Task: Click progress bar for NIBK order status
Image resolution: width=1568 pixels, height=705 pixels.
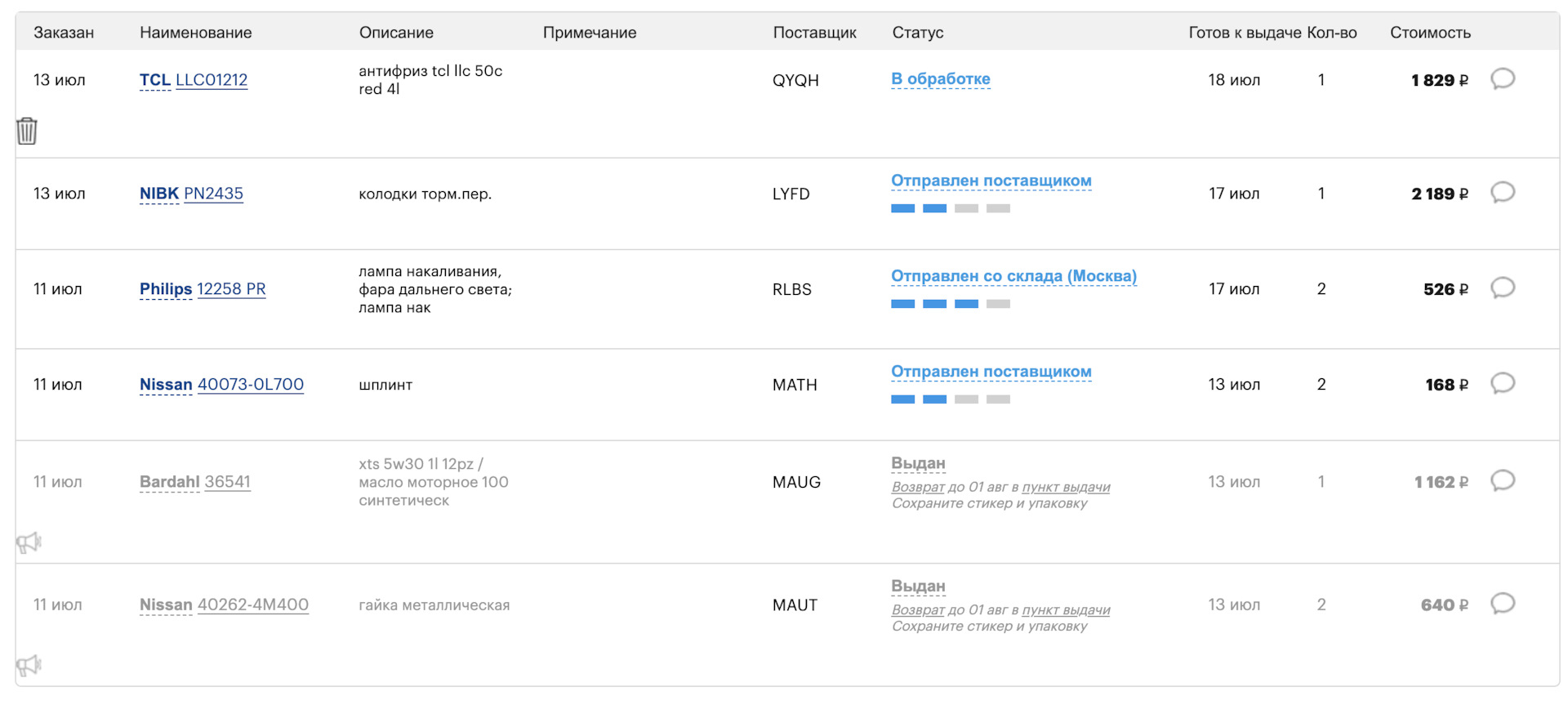Action: click(x=950, y=208)
